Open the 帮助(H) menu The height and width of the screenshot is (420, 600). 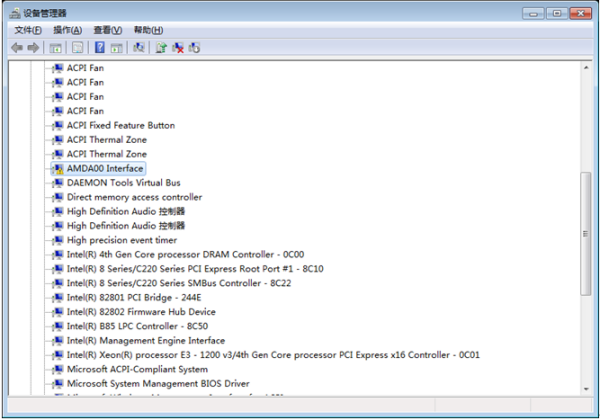[148, 30]
